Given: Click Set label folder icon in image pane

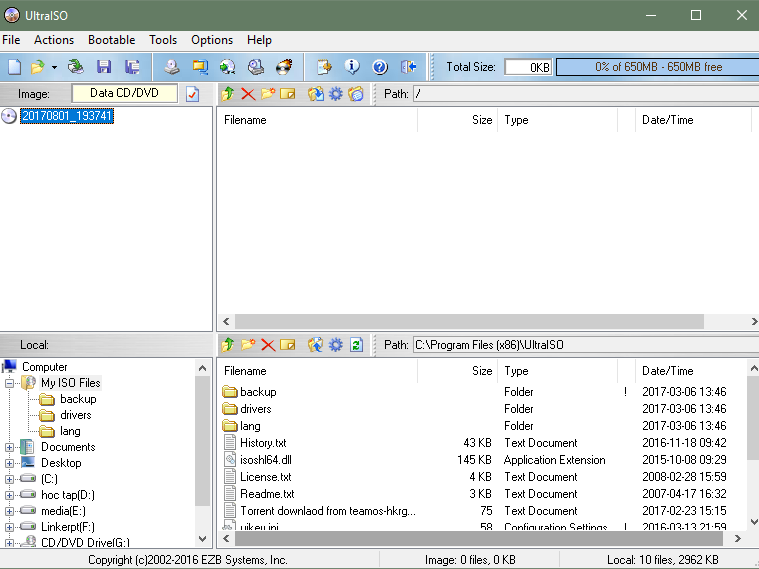Looking at the screenshot, I should tap(356, 94).
